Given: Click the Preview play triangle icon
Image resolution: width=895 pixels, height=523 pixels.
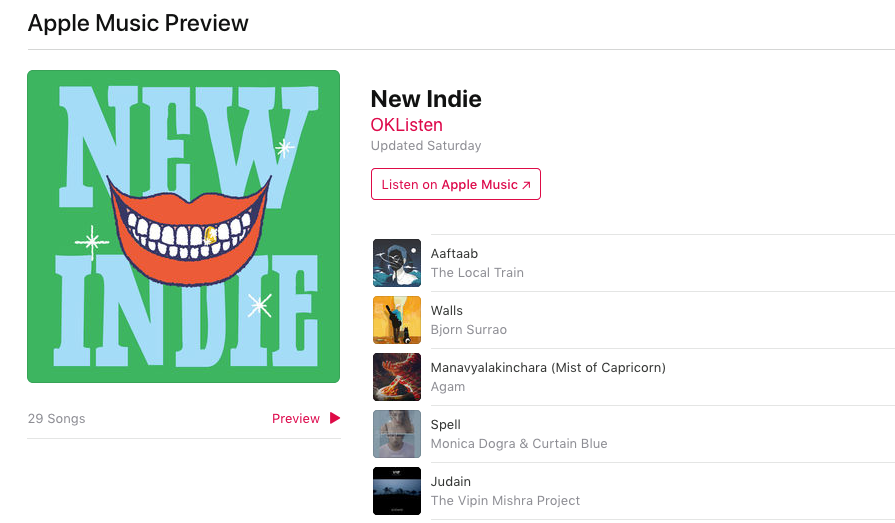Looking at the screenshot, I should click(x=335, y=418).
